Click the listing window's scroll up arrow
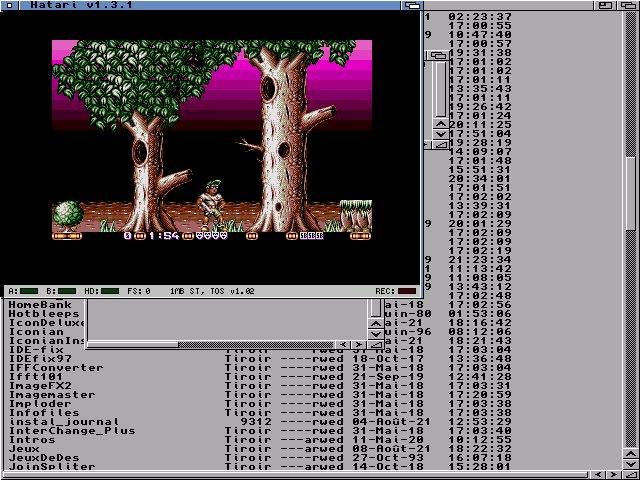The width and height of the screenshot is (640, 480). pos(631,454)
